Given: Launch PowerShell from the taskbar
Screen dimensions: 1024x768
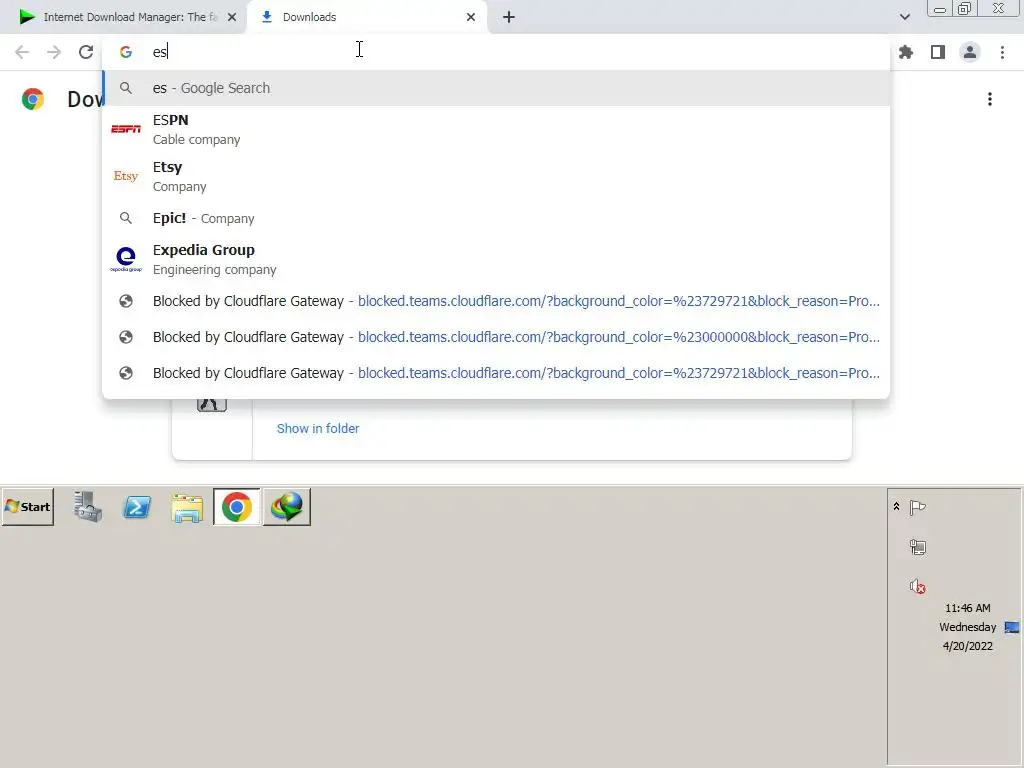Looking at the screenshot, I should click(x=137, y=507).
